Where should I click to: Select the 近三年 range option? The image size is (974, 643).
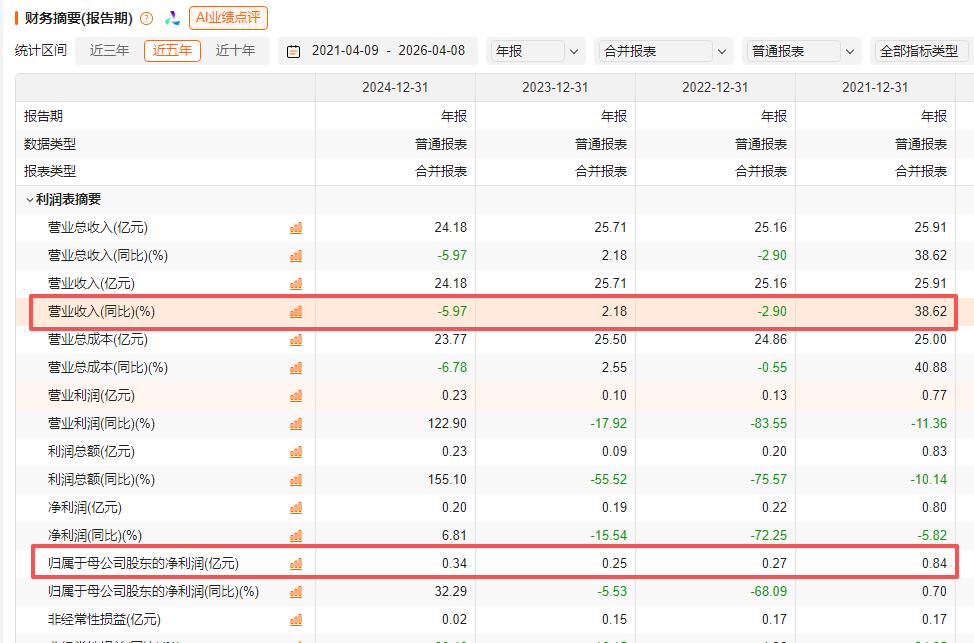click(109, 51)
